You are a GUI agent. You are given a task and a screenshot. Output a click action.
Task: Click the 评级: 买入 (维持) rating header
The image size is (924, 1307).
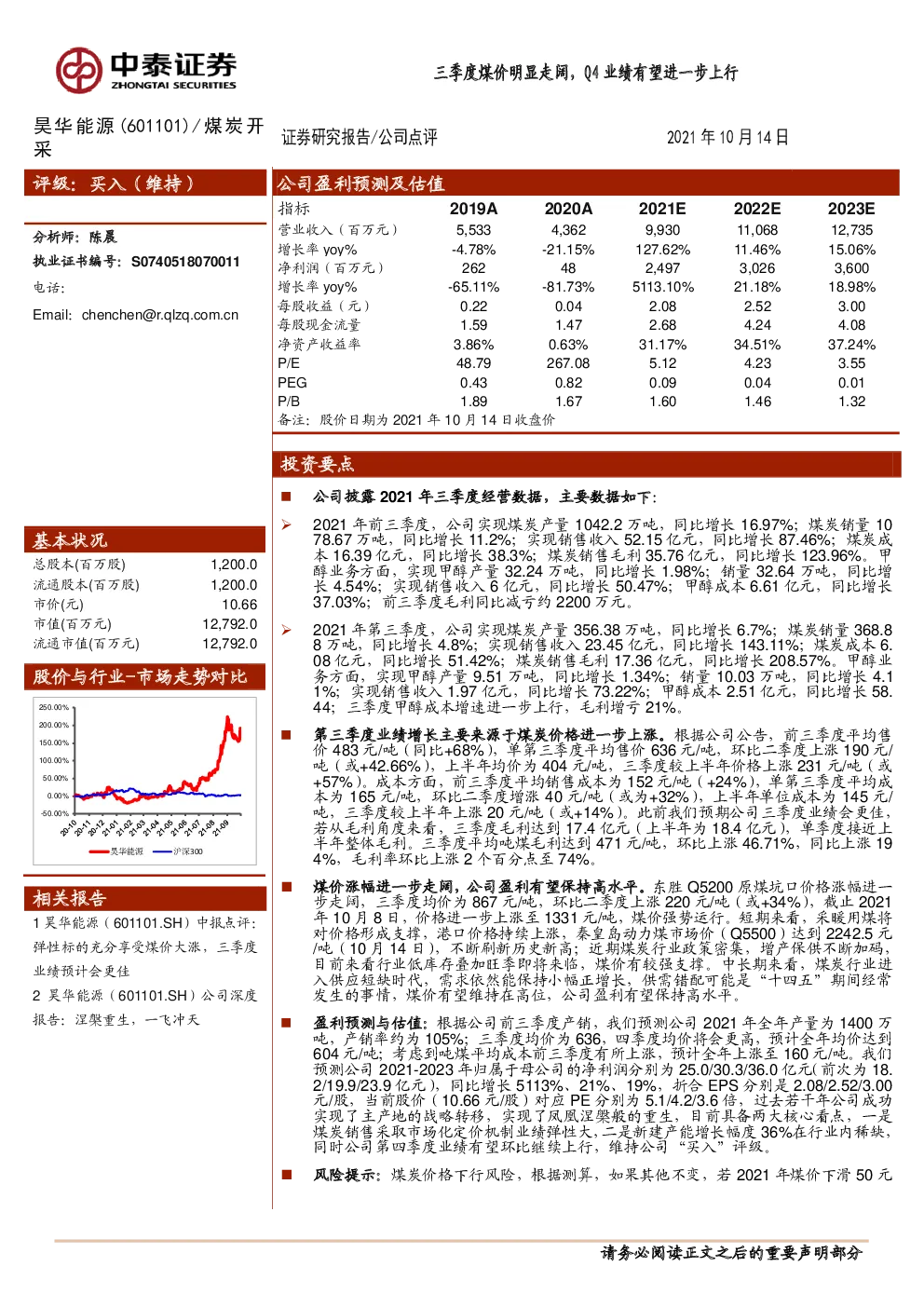tap(145, 184)
